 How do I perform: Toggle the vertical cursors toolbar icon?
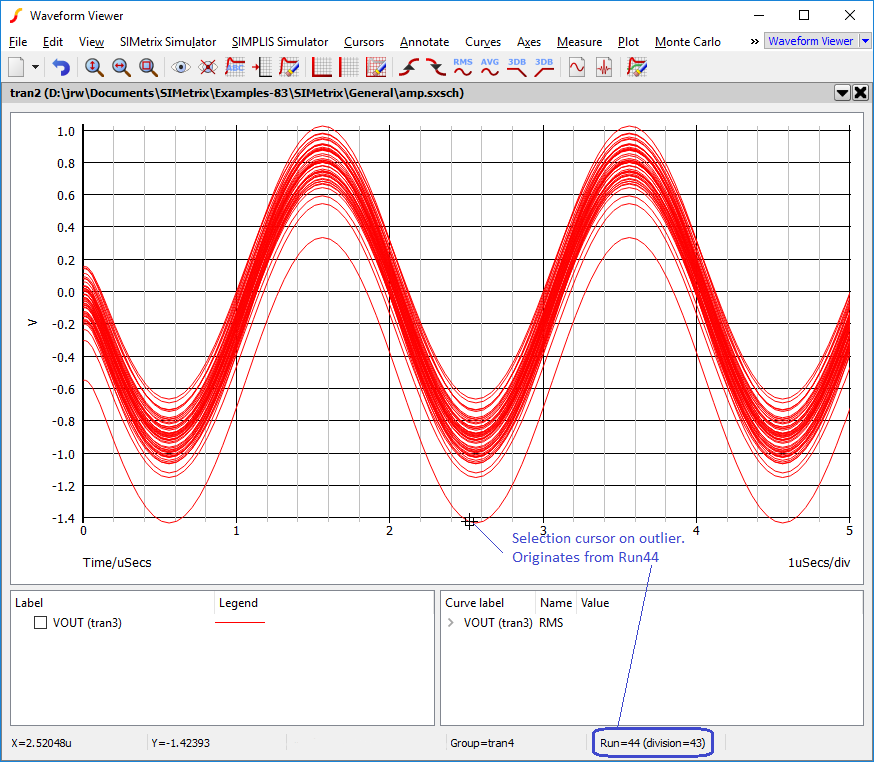point(349,67)
